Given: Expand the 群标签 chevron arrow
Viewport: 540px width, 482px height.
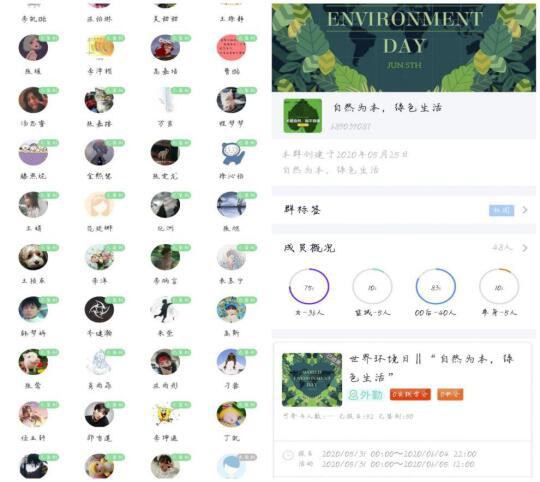Looking at the screenshot, I should pos(525,210).
